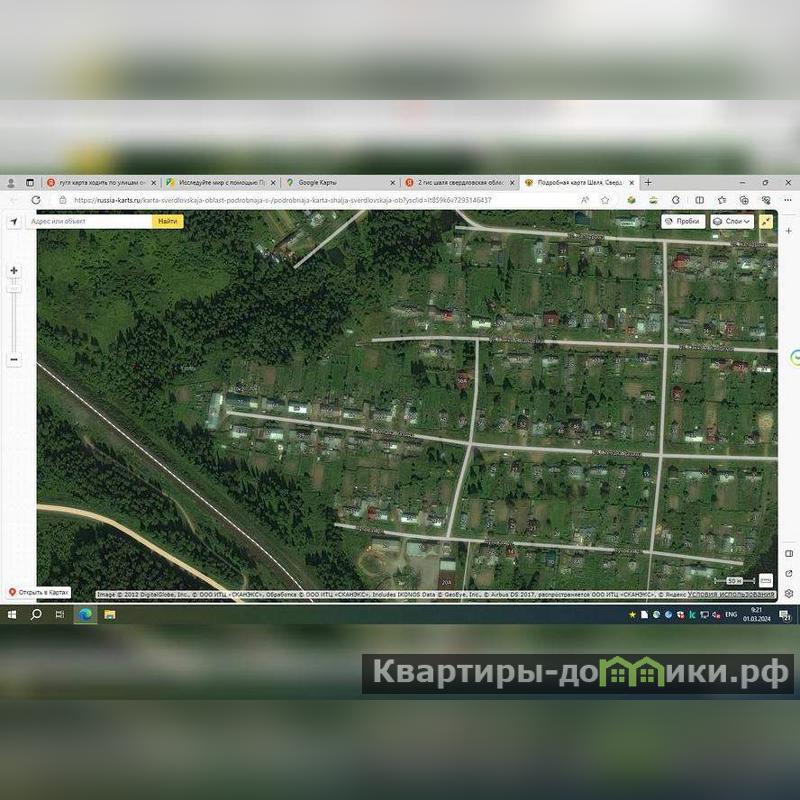Click the address search input field
Image resolution: width=800 pixels, height=800 pixels.
pyautogui.click(x=90, y=221)
